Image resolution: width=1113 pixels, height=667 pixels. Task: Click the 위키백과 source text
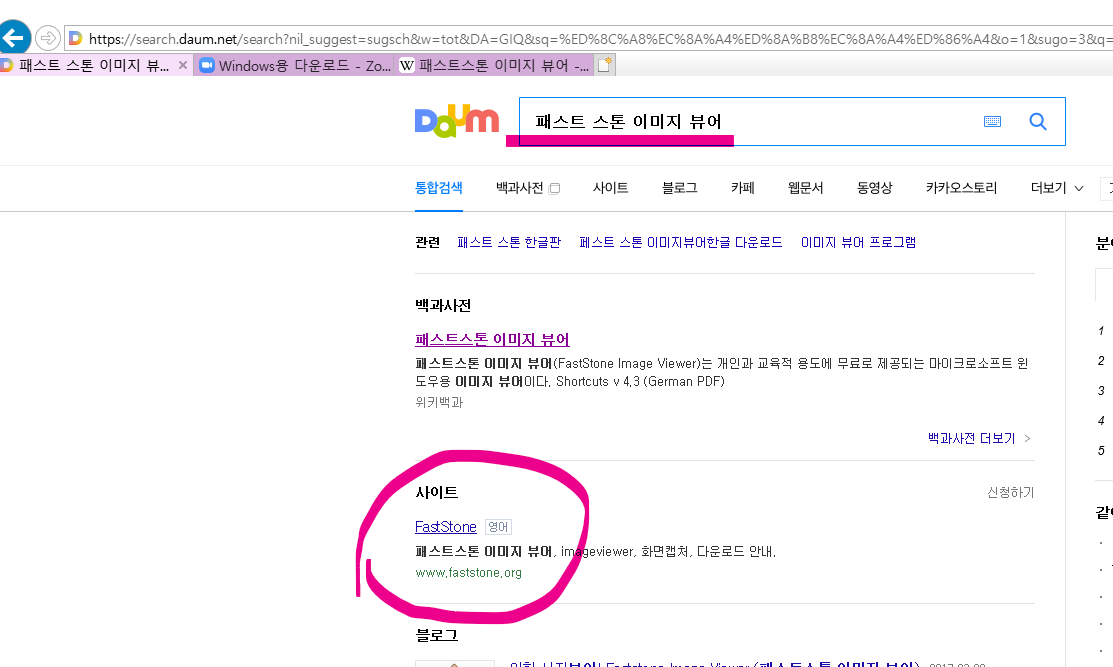tap(439, 402)
